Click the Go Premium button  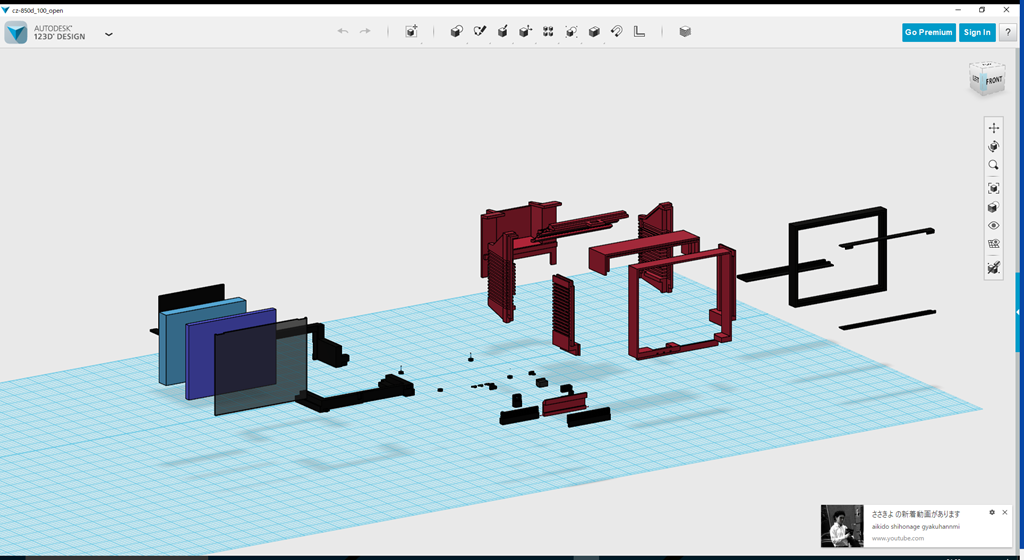pos(928,32)
